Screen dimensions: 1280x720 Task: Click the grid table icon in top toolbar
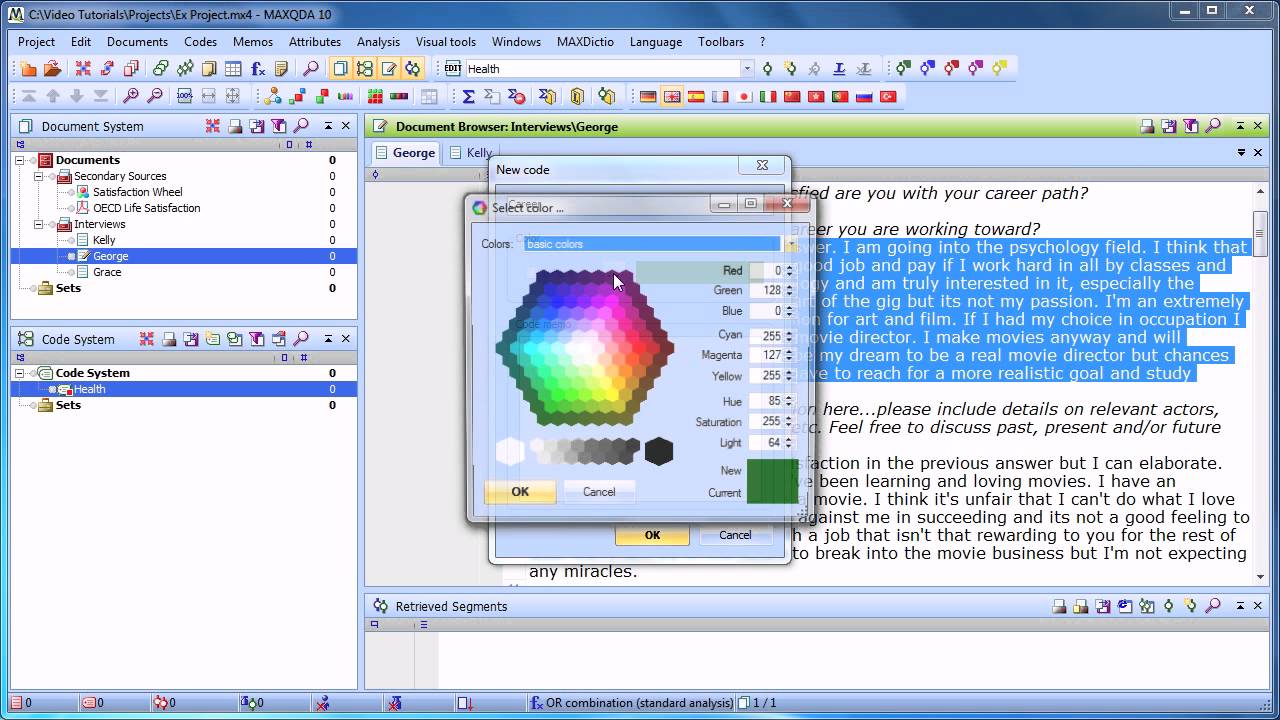(x=233, y=69)
